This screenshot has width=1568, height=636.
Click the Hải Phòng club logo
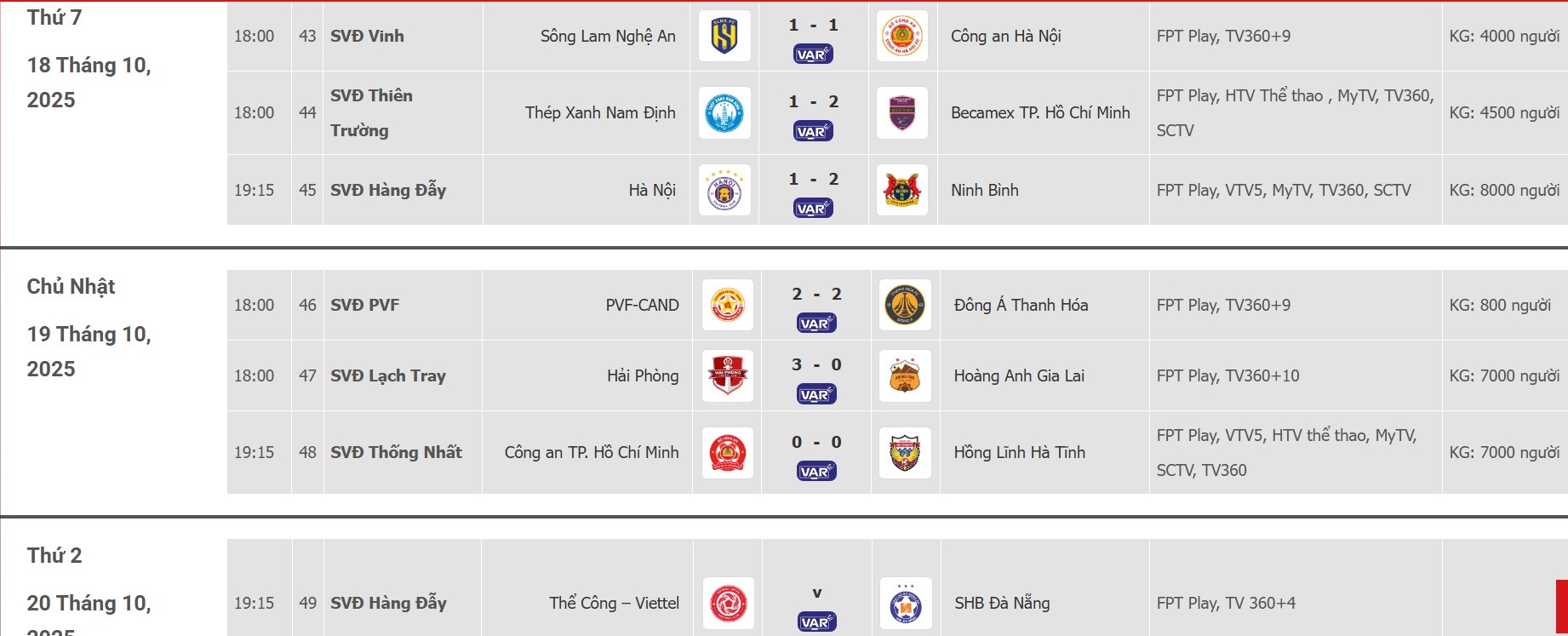728,375
